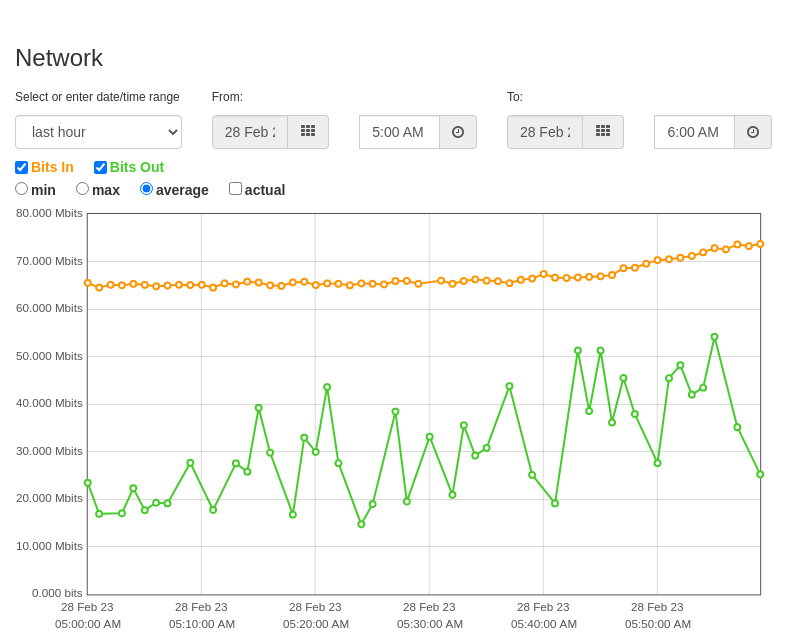Image resolution: width=787 pixels, height=634 pixels.
Task: Click the From time field '5:00 AM'
Action: pyautogui.click(x=400, y=132)
